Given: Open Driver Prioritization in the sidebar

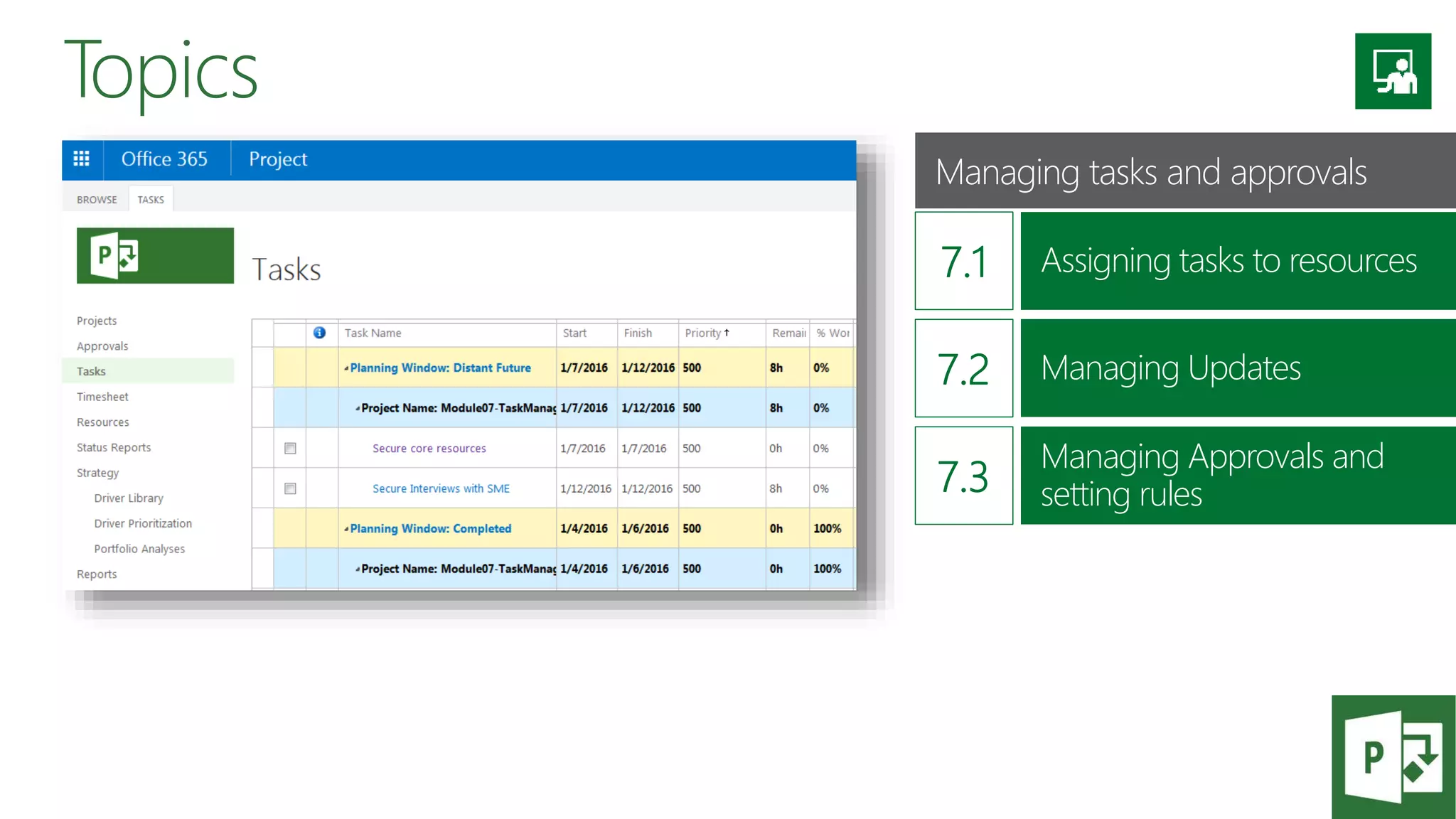Looking at the screenshot, I should pos(143,523).
